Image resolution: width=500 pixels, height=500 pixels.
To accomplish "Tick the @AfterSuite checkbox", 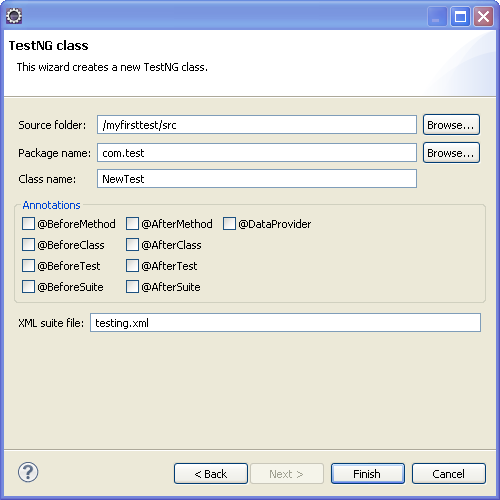I will point(132,287).
